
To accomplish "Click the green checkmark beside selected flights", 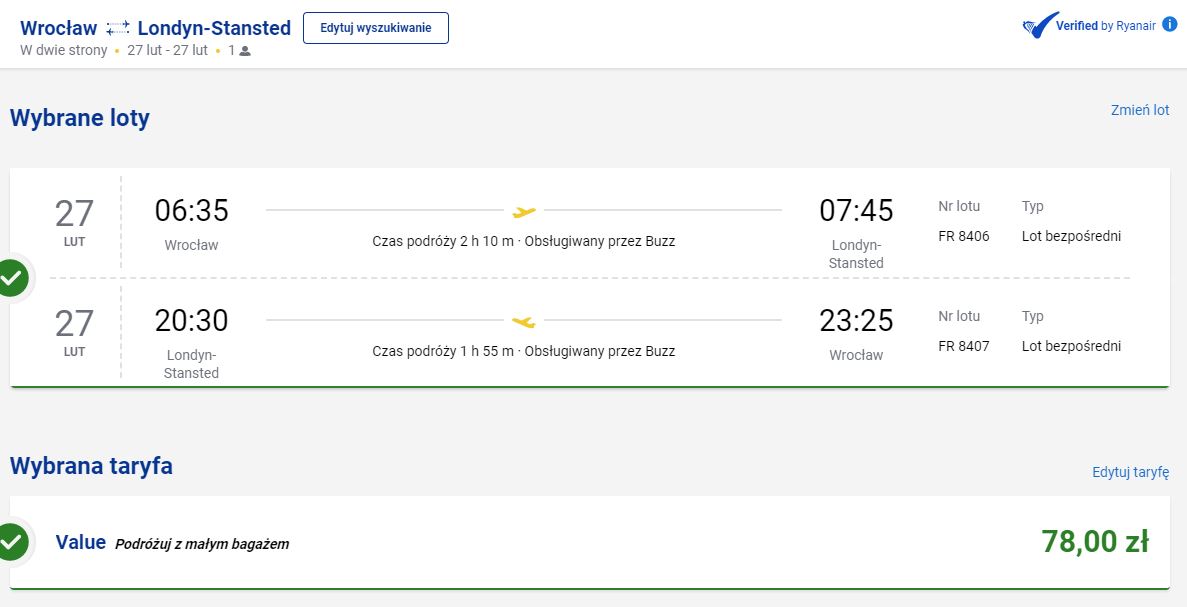I will coord(12,279).
